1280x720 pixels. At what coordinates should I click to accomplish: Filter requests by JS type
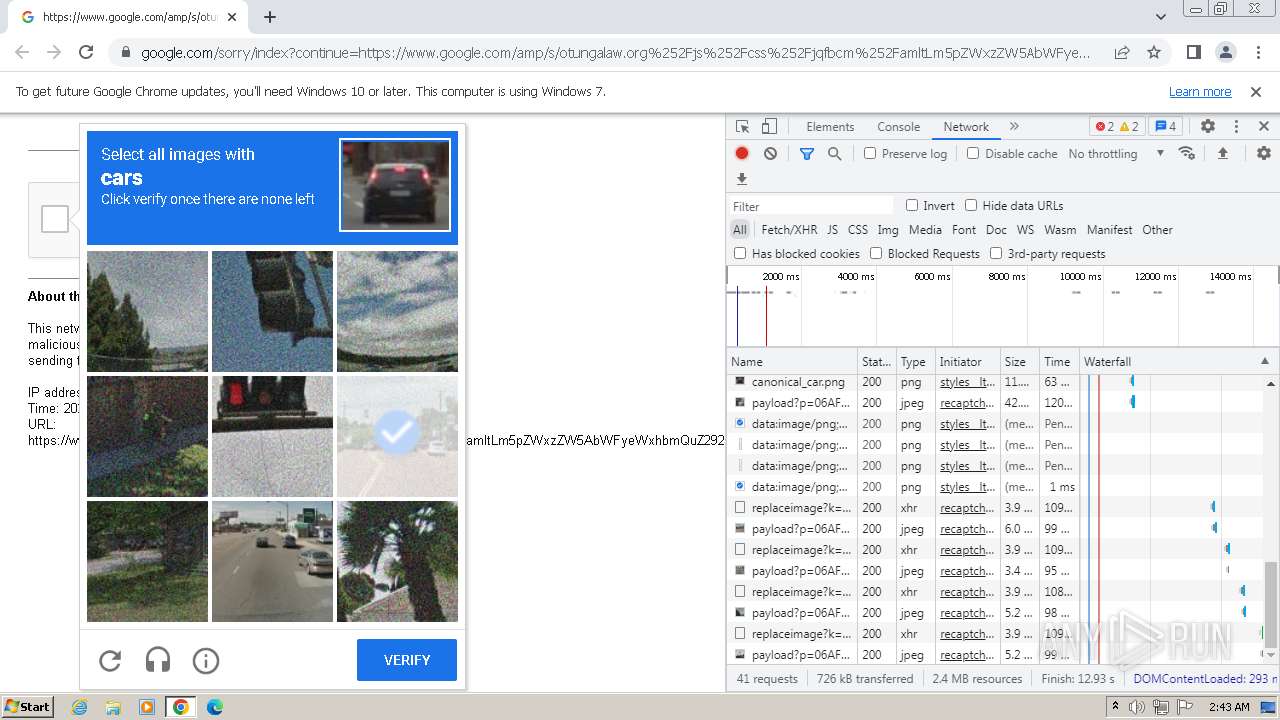pos(832,229)
